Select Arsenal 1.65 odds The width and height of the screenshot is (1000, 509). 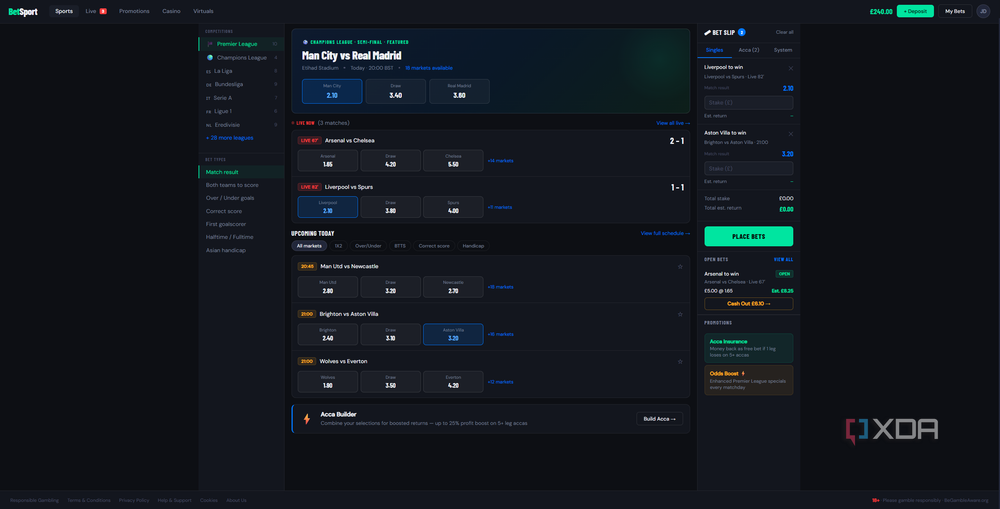[327, 161]
